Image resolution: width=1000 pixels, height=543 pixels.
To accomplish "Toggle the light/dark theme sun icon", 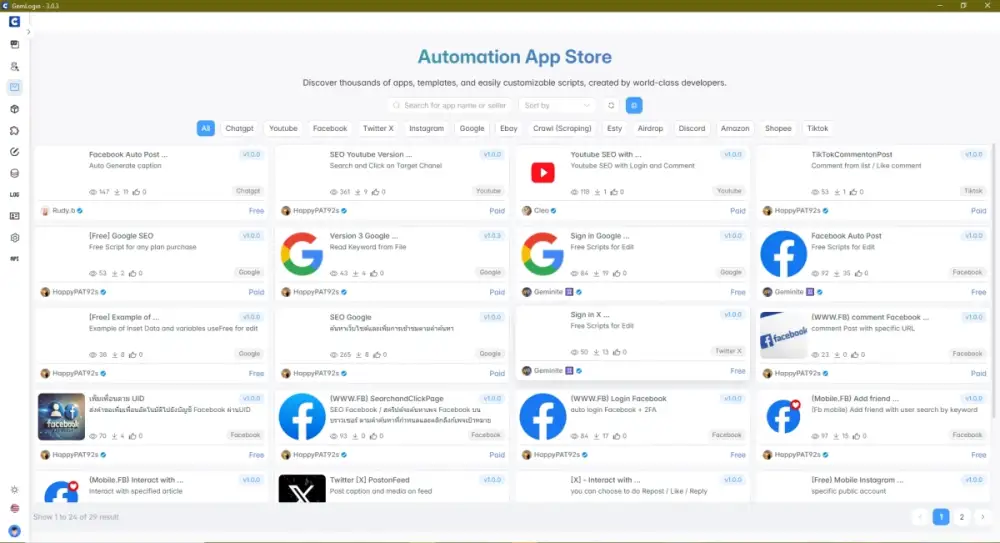I will coord(14,490).
